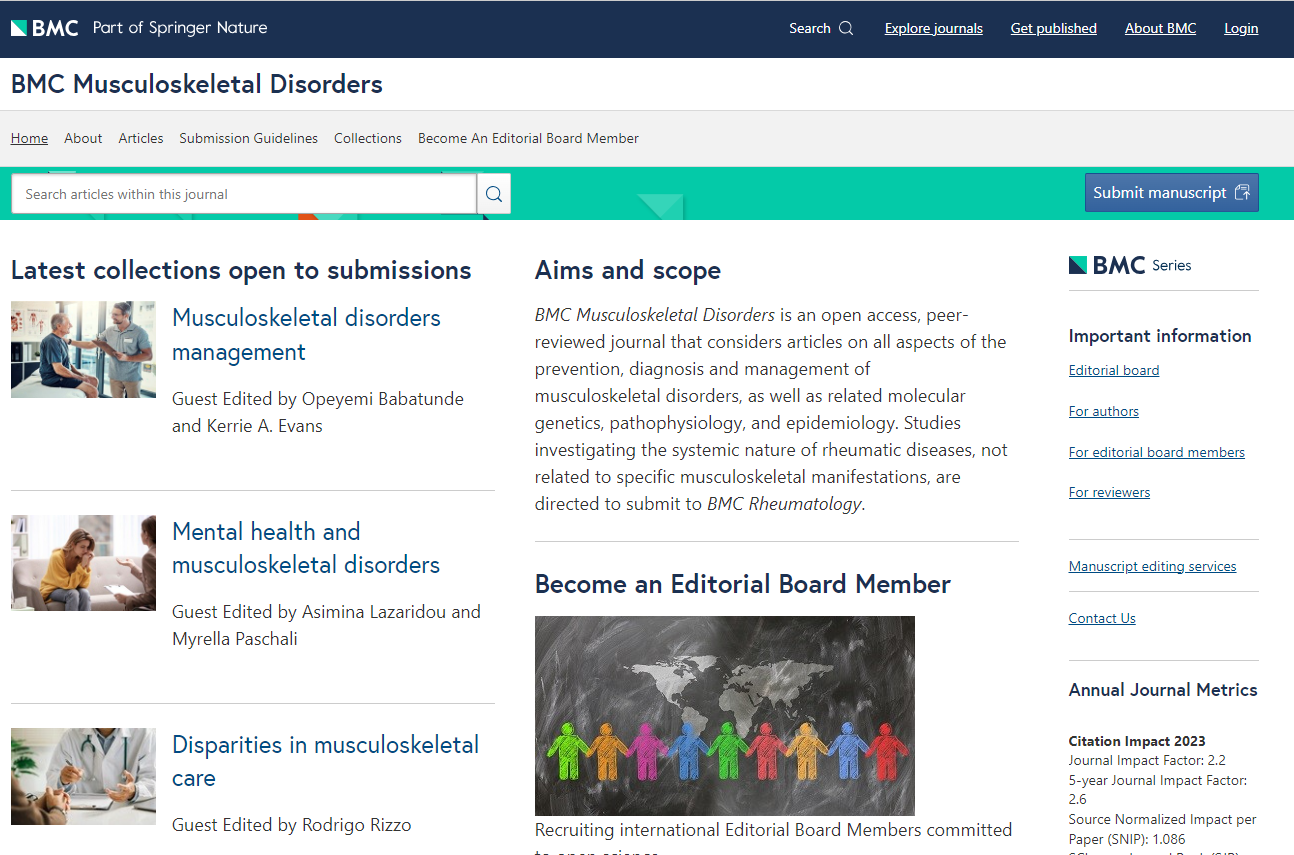Select Become An Editorial Board Member in the nav
This screenshot has width=1294, height=855.
point(528,138)
